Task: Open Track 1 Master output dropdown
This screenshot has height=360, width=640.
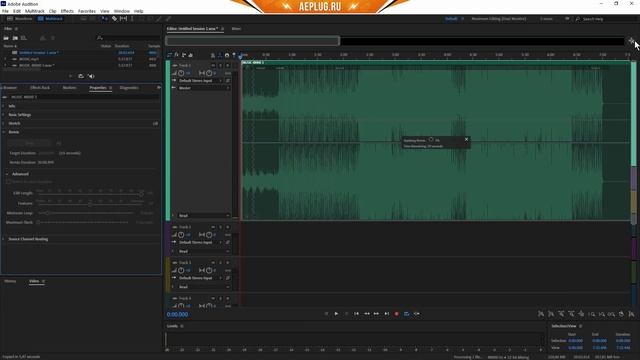Action: pos(203,88)
